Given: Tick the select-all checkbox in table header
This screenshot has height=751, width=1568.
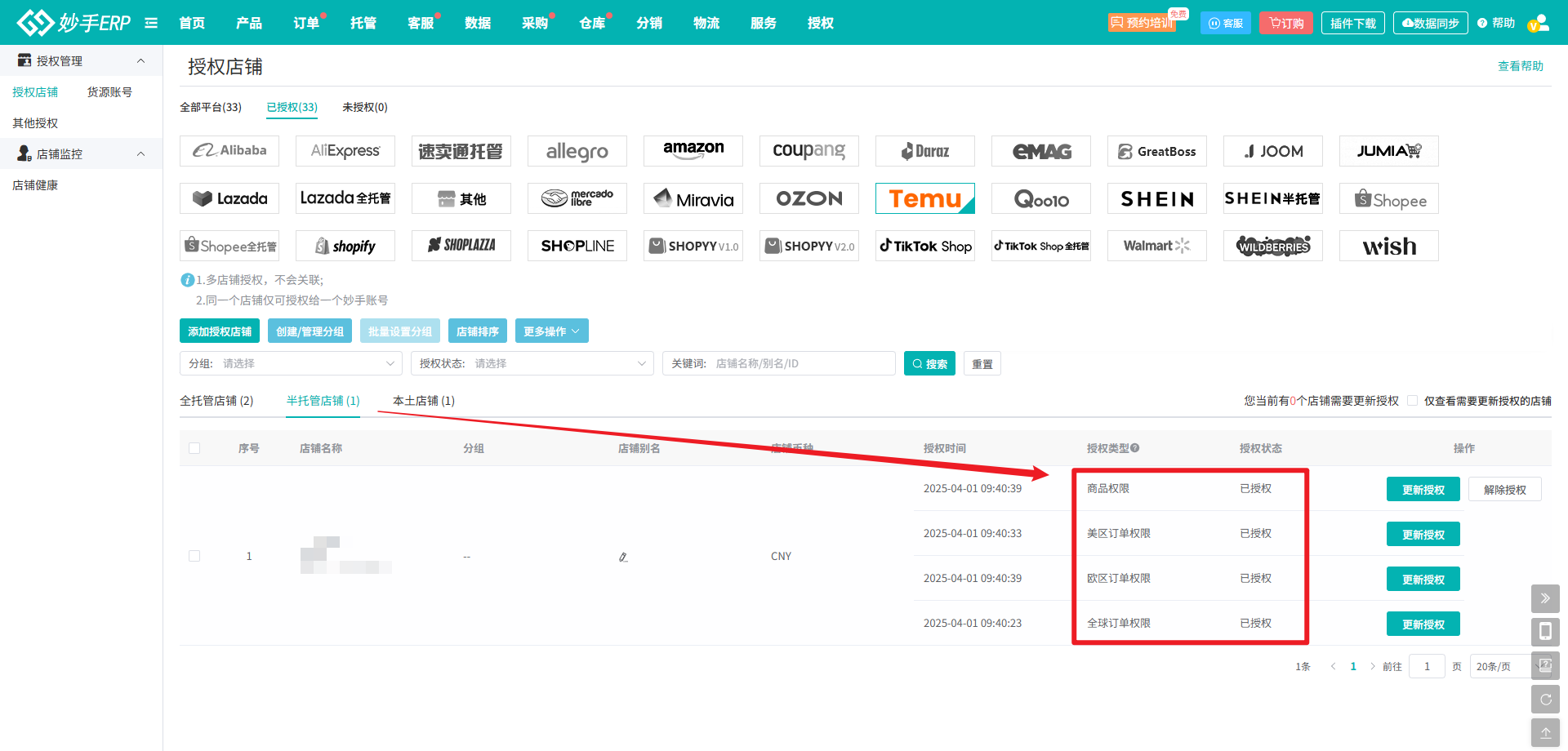Looking at the screenshot, I should pyautogui.click(x=194, y=448).
